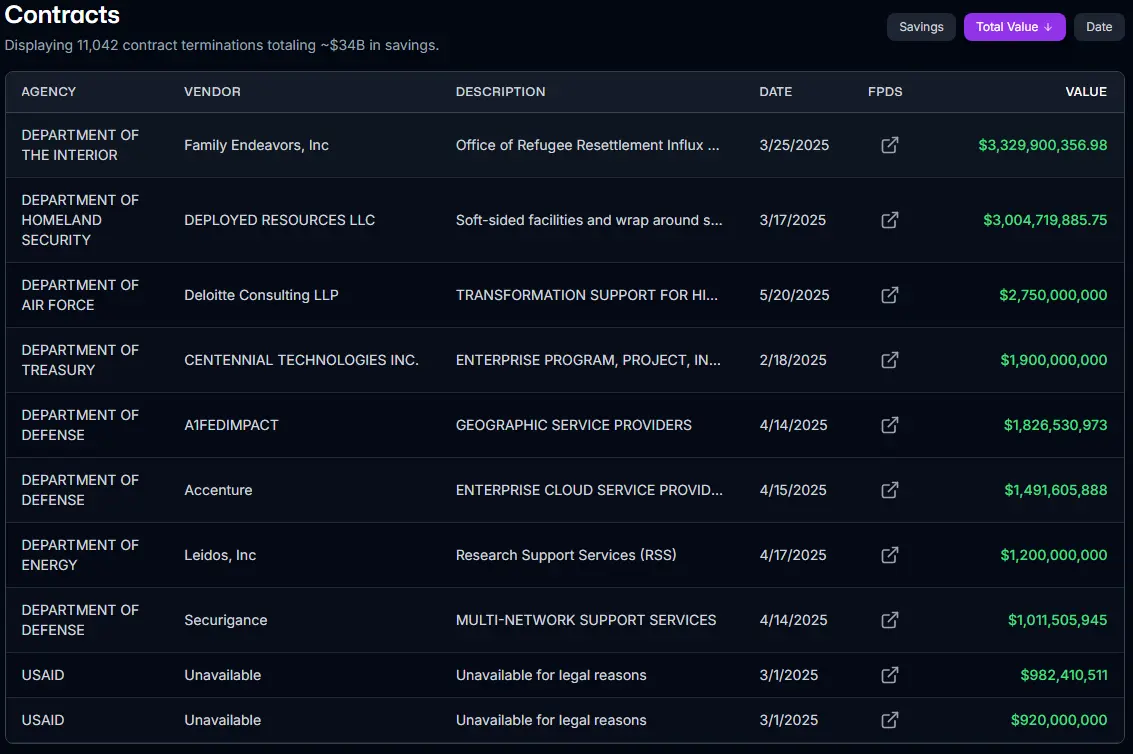
Task: Open FPDS link for Centennial Technologies row
Action: click(889, 360)
